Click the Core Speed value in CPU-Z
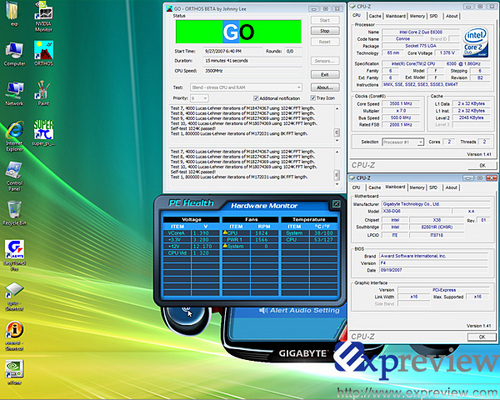 click(401, 104)
